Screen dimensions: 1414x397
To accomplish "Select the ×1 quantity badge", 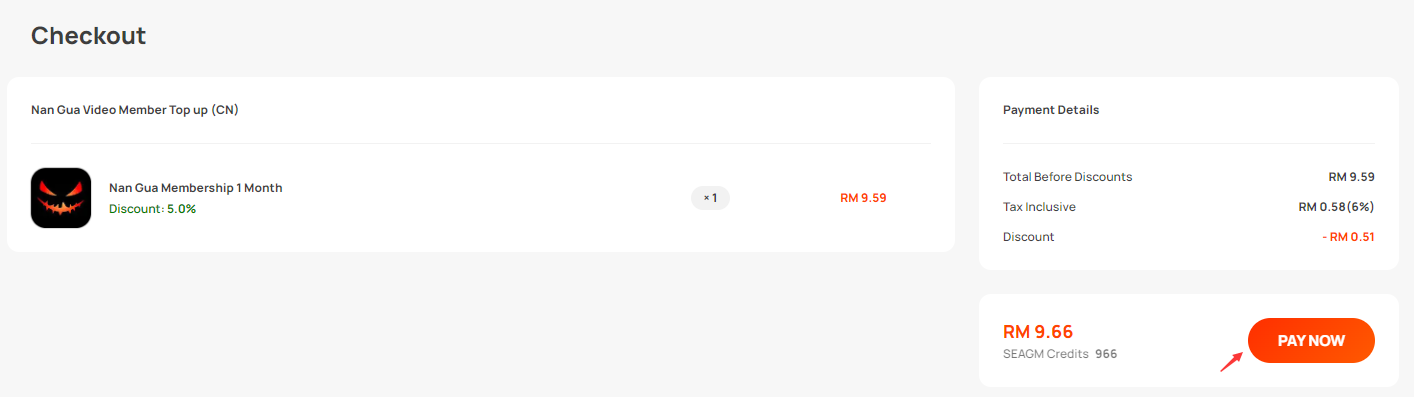I will pyautogui.click(x=710, y=198).
